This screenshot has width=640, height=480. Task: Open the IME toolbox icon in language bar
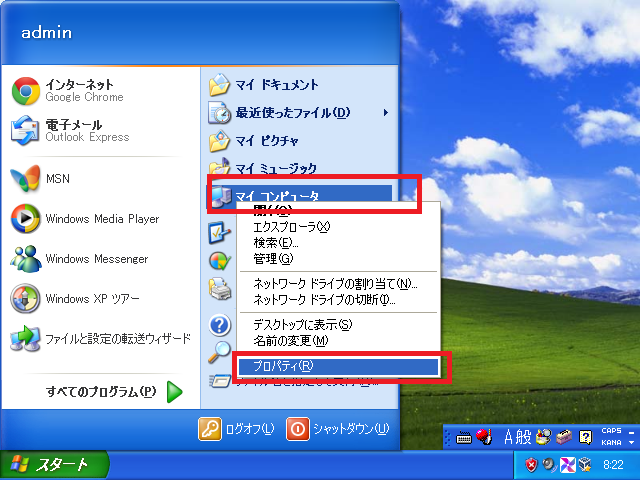(565, 437)
